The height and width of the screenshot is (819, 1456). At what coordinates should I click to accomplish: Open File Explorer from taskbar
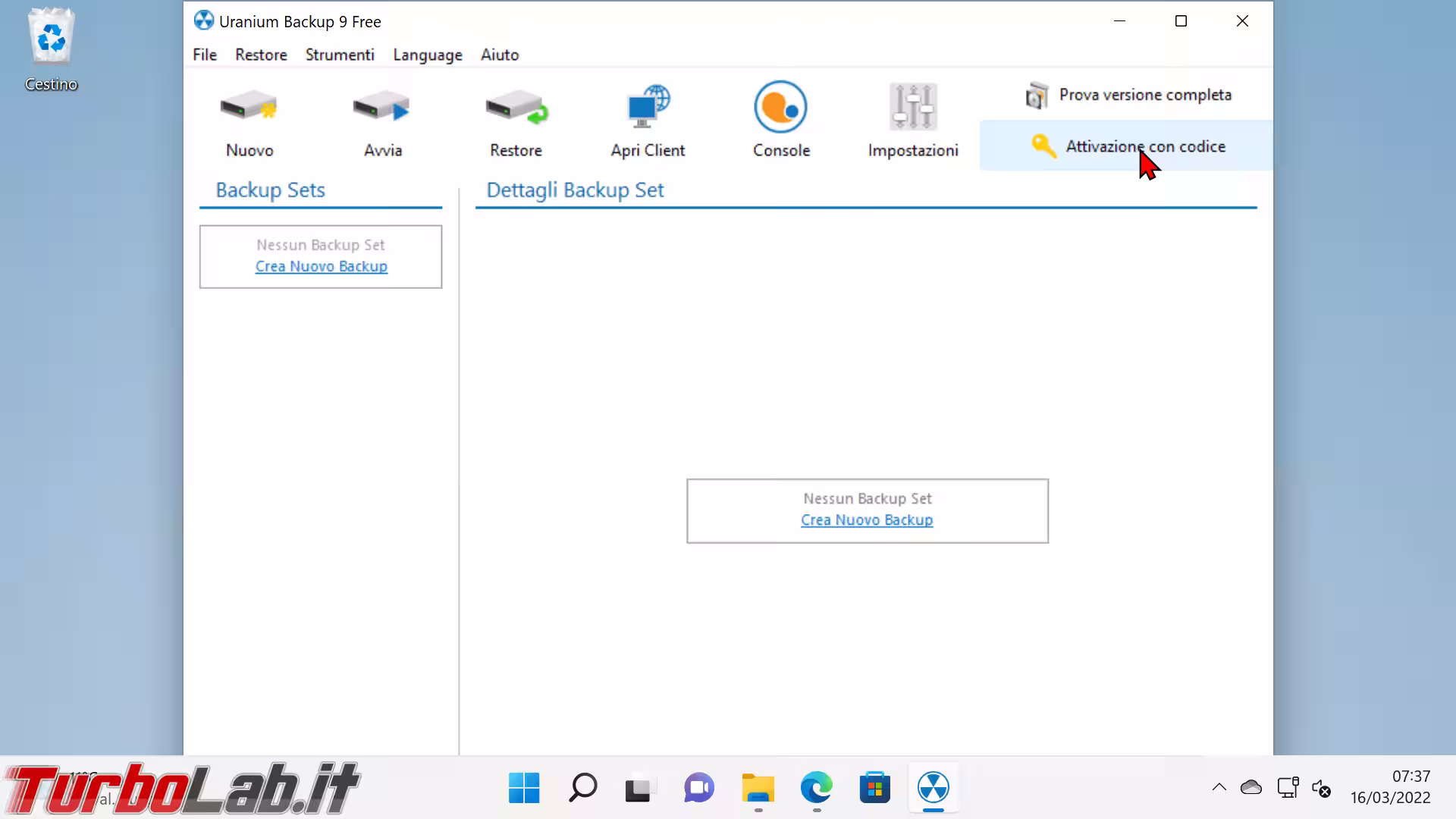tap(758, 787)
